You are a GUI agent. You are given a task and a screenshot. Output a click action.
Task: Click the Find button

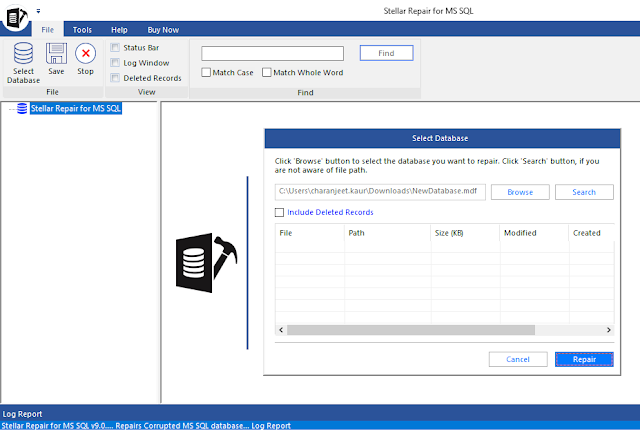pos(387,53)
